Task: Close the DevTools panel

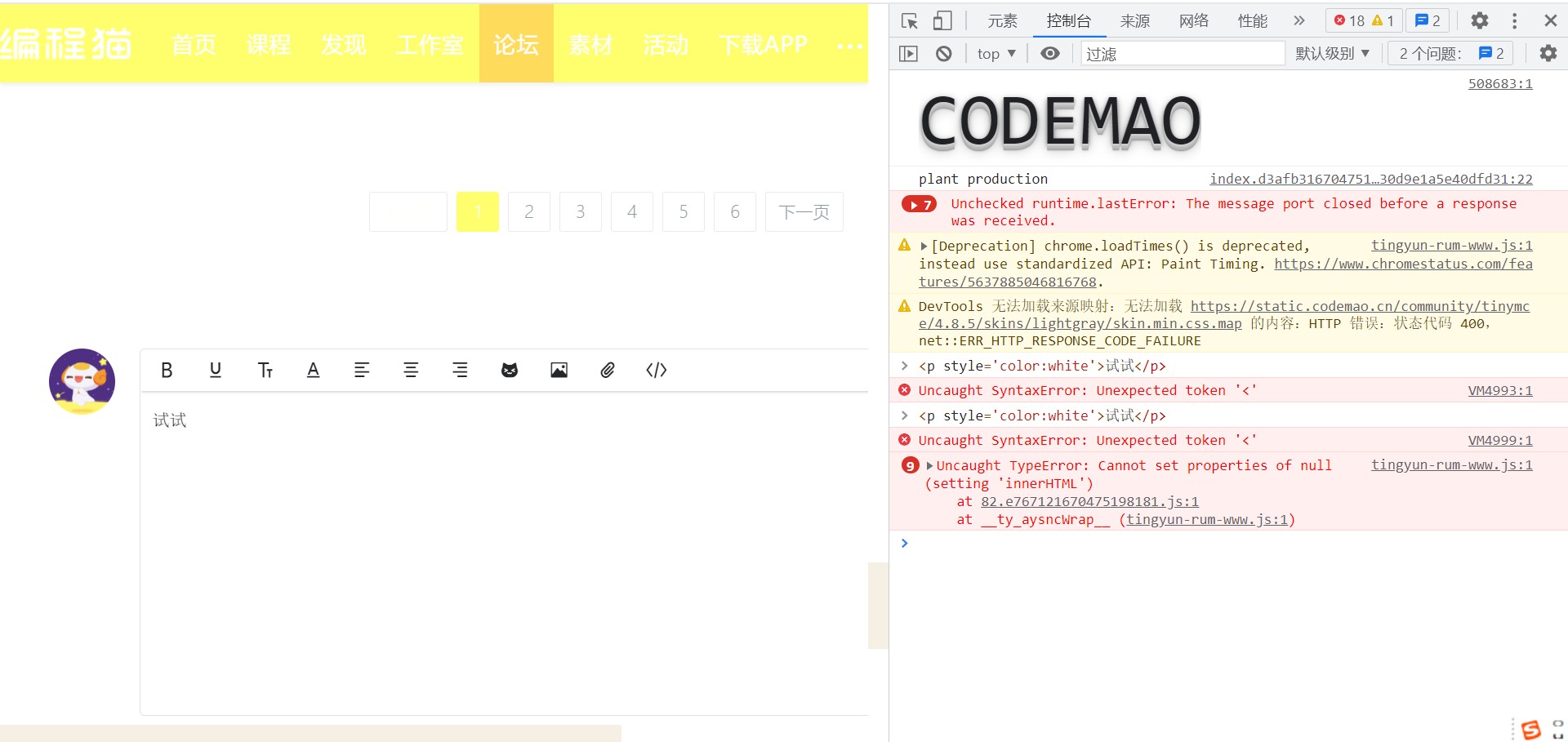Action: coord(1550,21)
